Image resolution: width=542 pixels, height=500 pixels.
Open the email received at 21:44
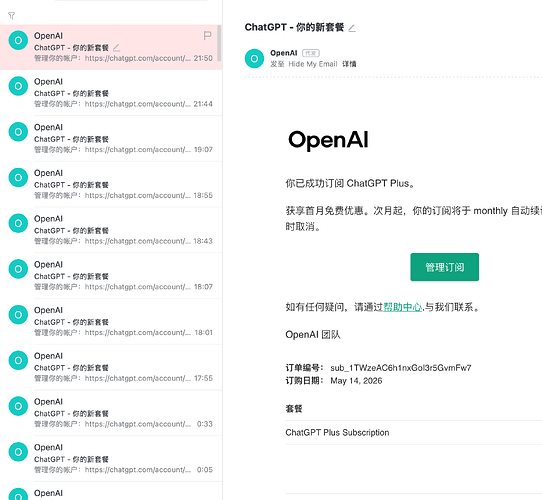point(111,93)
